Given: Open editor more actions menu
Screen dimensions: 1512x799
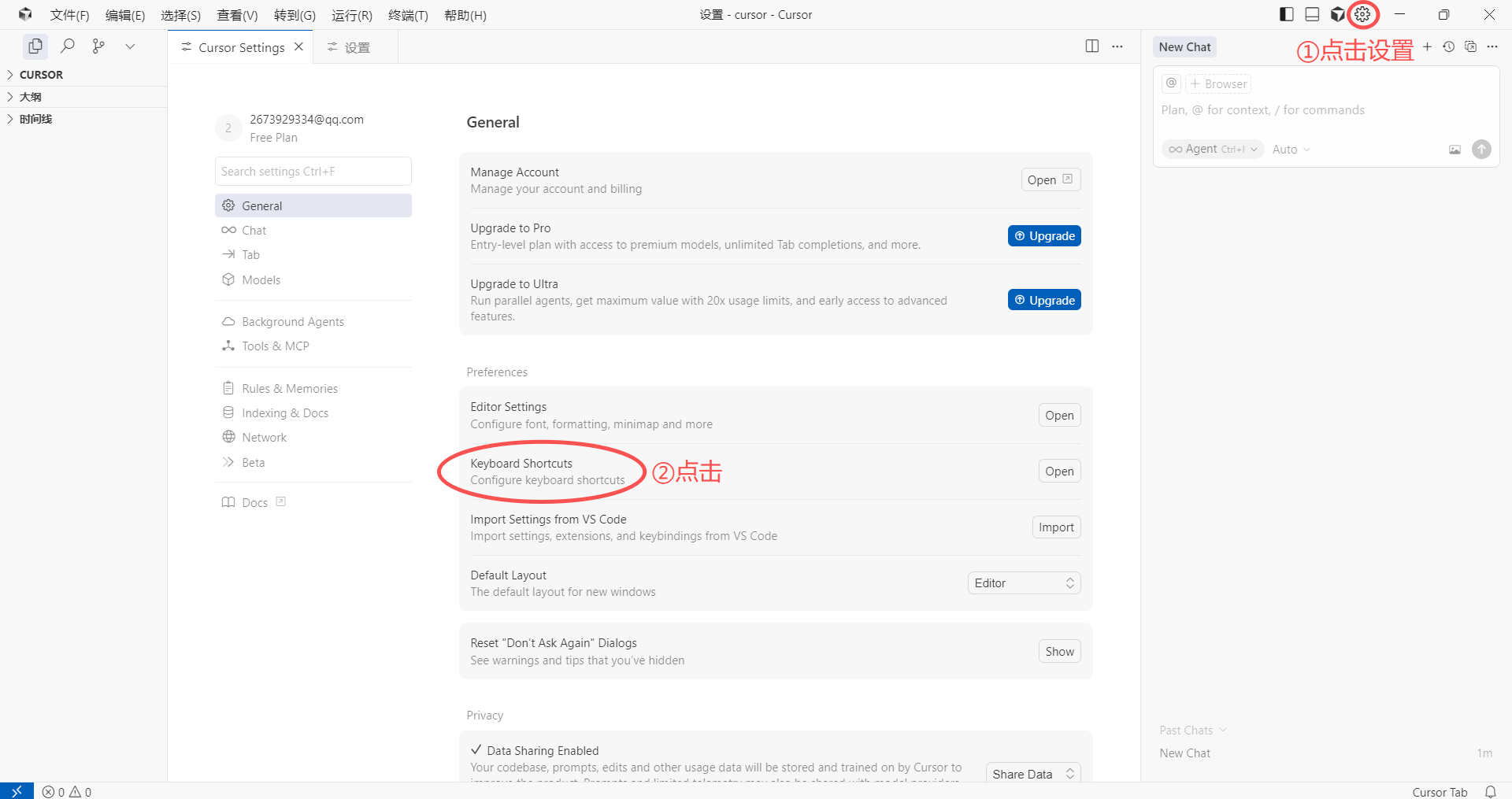Looking at the screenshot, I should pos(1117,46).
